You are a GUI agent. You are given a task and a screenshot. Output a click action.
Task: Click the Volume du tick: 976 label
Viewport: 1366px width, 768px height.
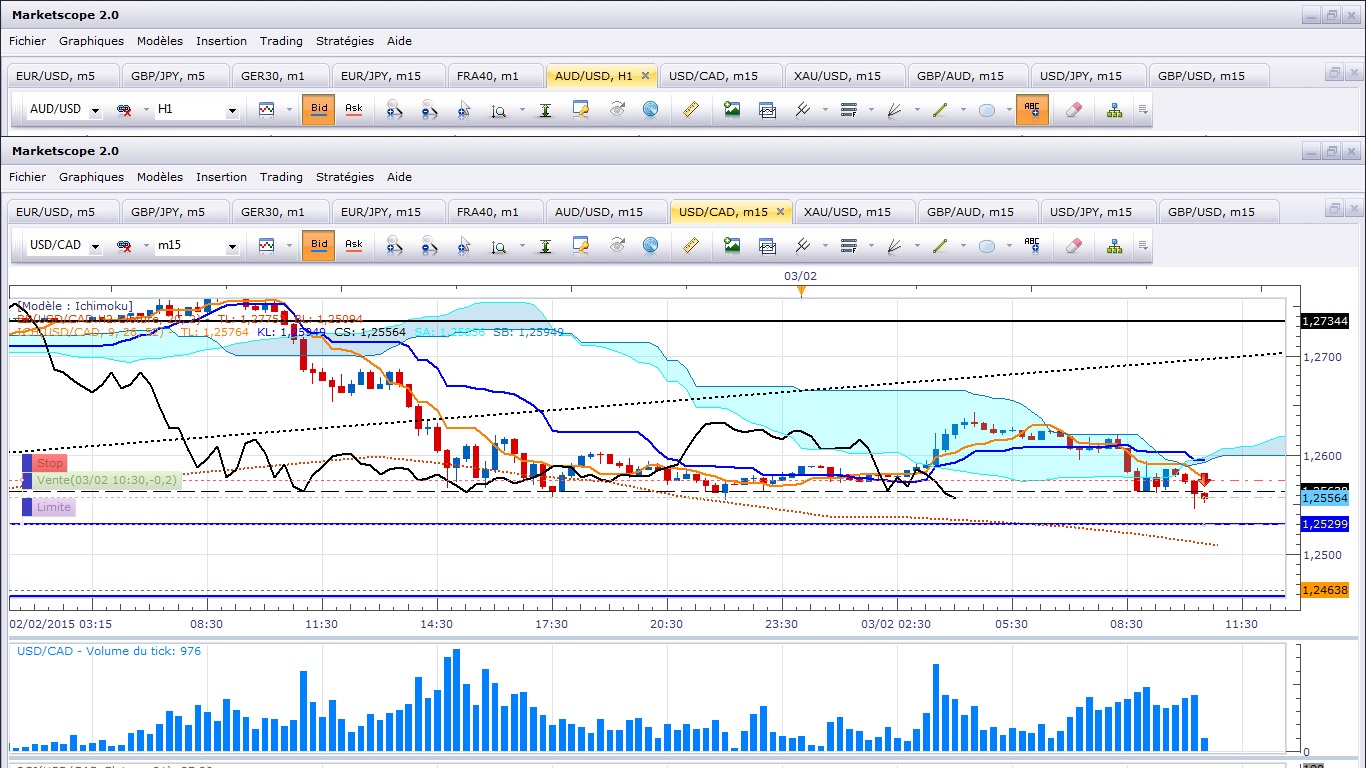pyautogui.click(x=109, y=651)
